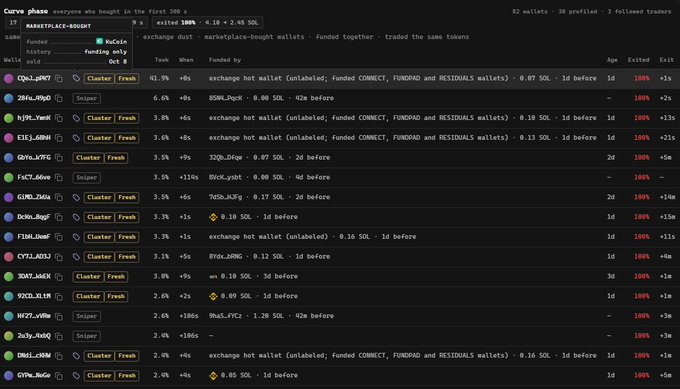680x389 pixels.
Task: Copy address of wallet Hf27…vVRw
Action: (x=59, y=316)
